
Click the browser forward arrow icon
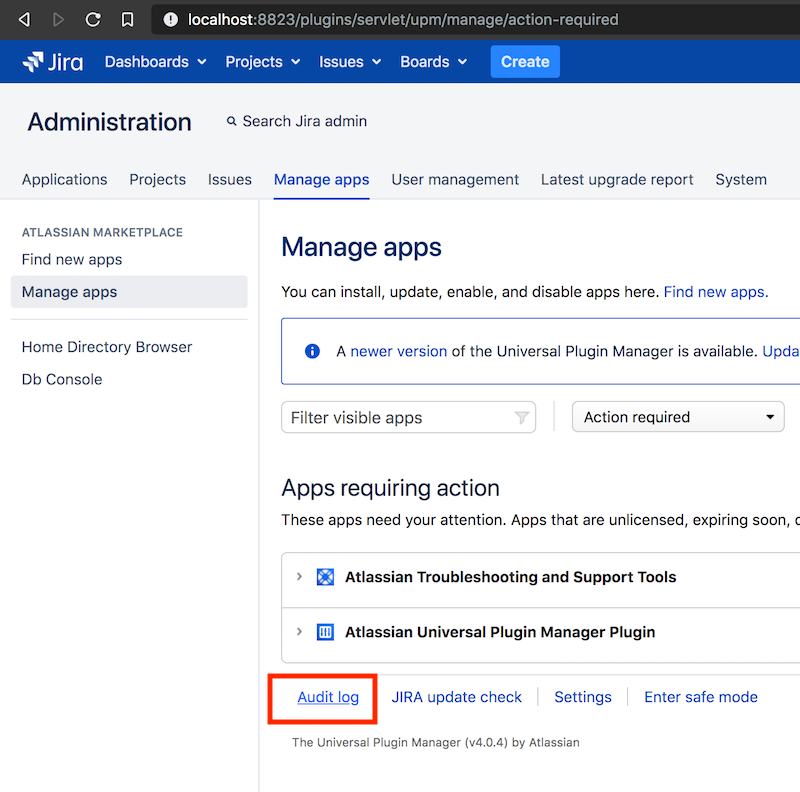tap(58, 19)
